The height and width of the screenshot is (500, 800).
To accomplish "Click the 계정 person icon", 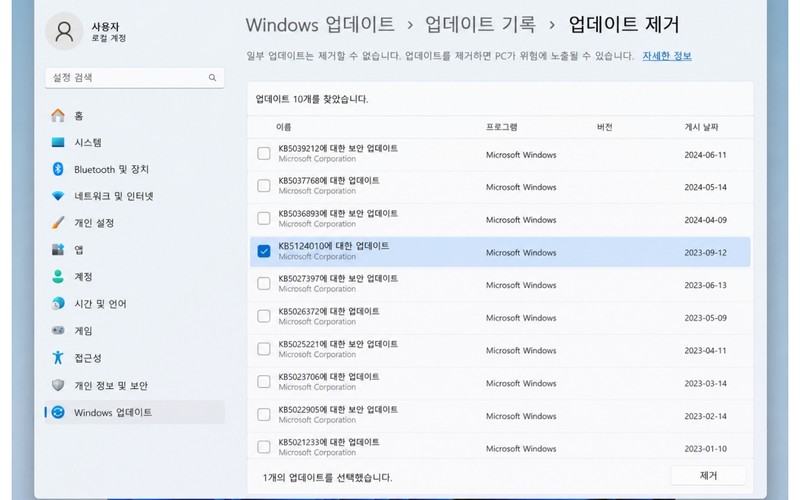I will pyautogui.click(x=58, y=277).
